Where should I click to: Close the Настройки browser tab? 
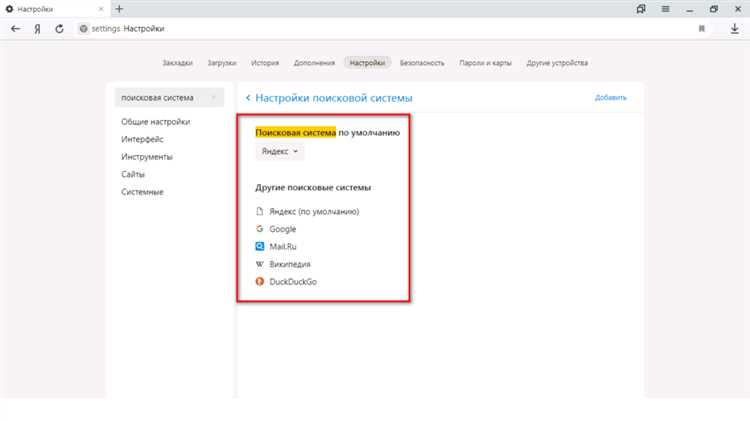[103, 8]
